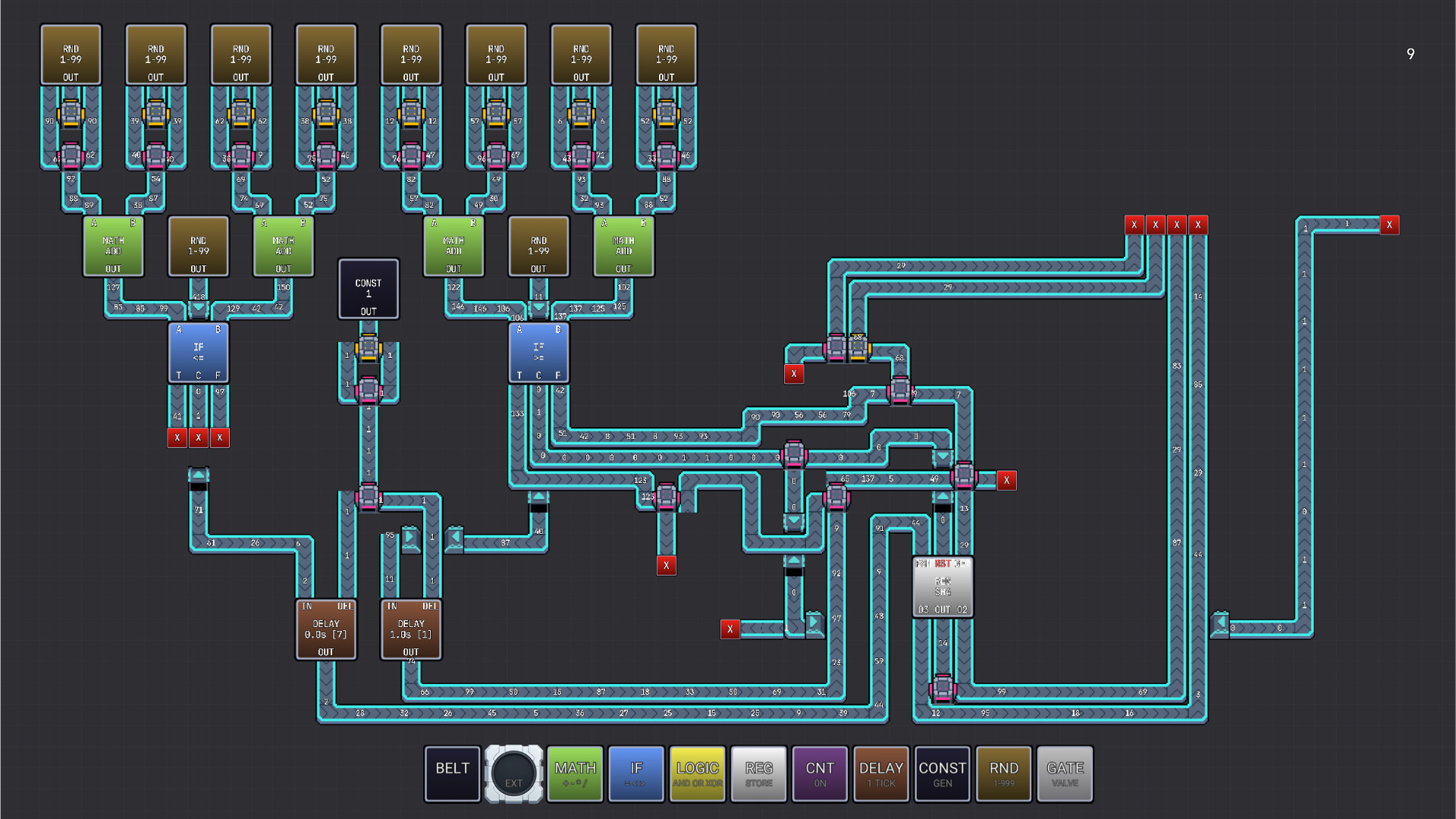
Task: Select the LOGIC AND OR XOR tool
Action: 697,773
